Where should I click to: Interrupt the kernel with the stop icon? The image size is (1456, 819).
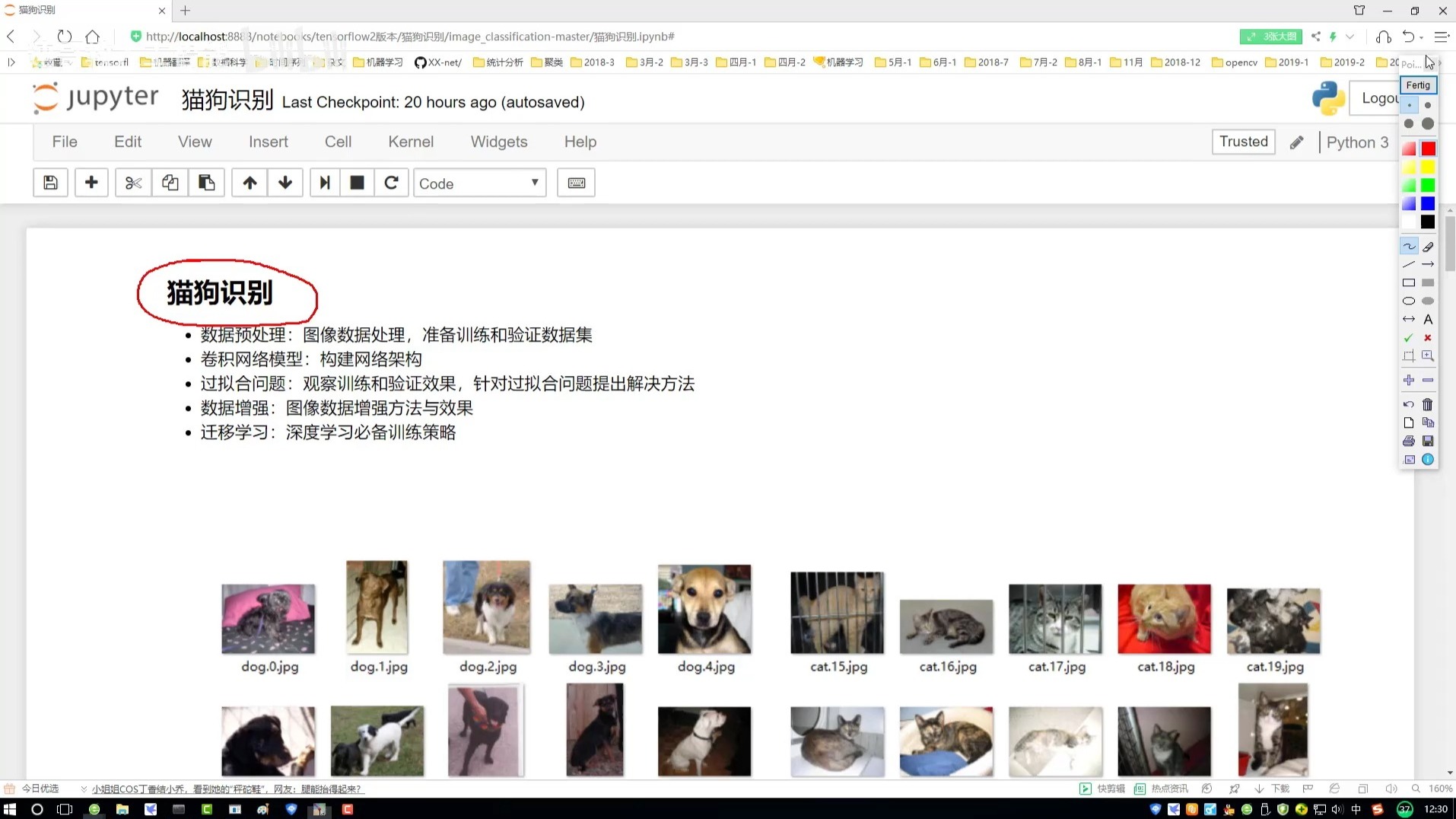click(x=357, y=183)
